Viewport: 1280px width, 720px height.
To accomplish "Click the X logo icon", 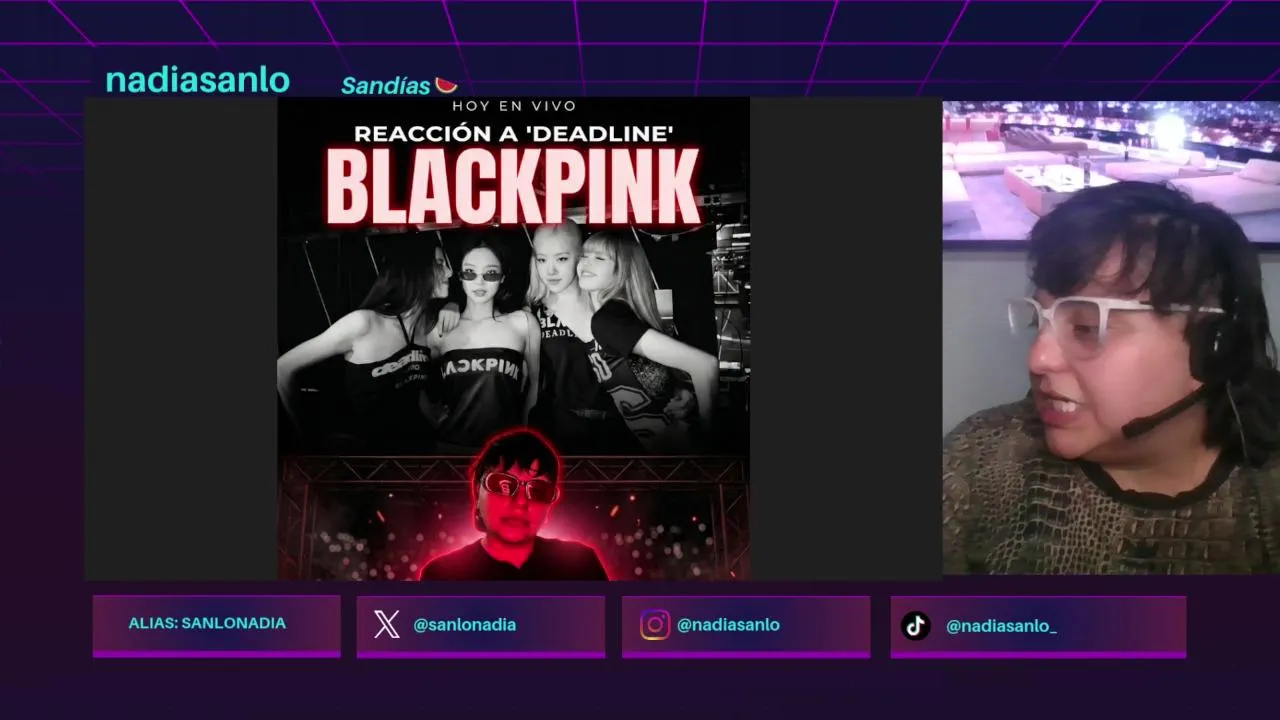I will click(387, 625).
